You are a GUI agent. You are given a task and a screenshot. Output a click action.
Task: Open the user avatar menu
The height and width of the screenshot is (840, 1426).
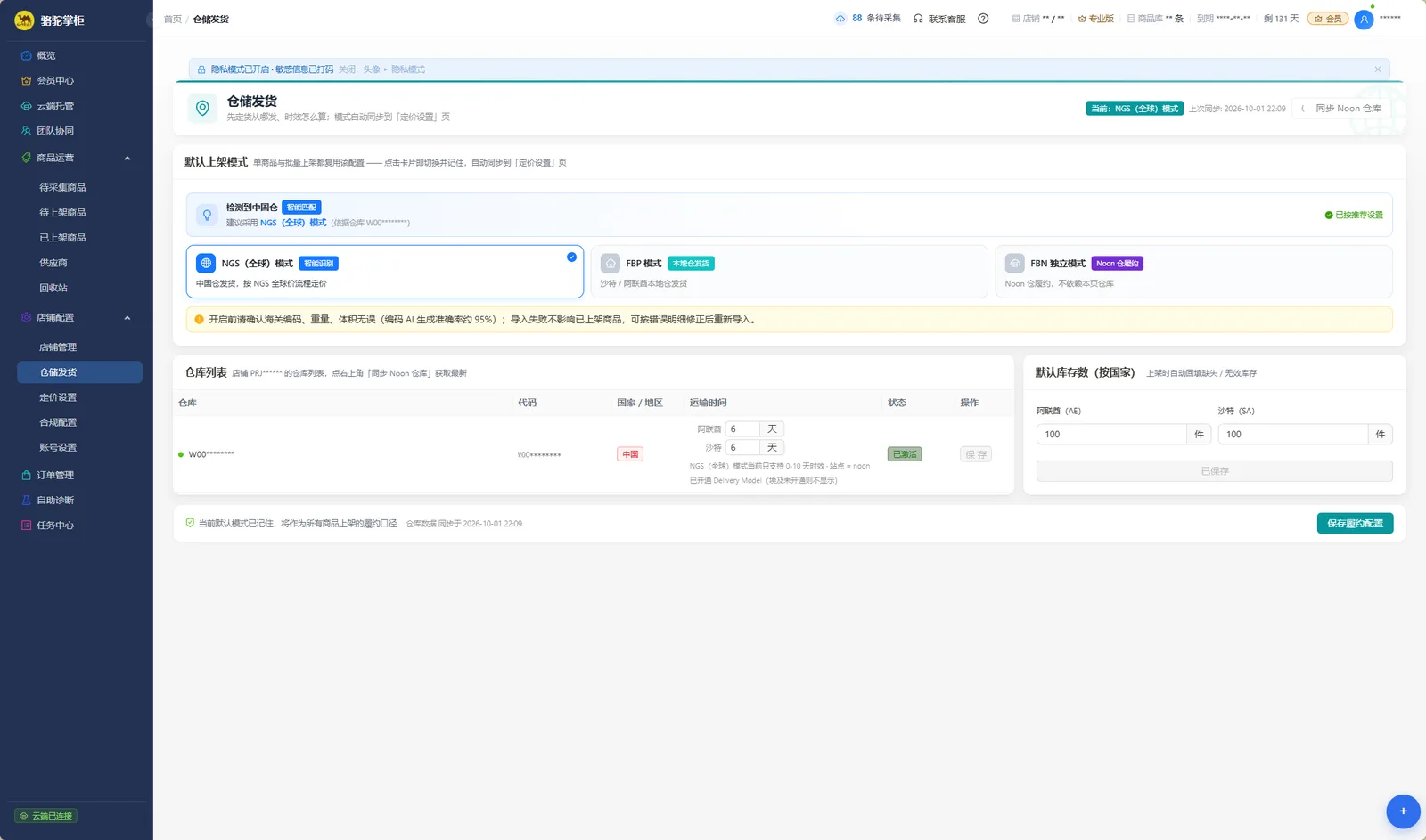click(x=1364, y=19)
